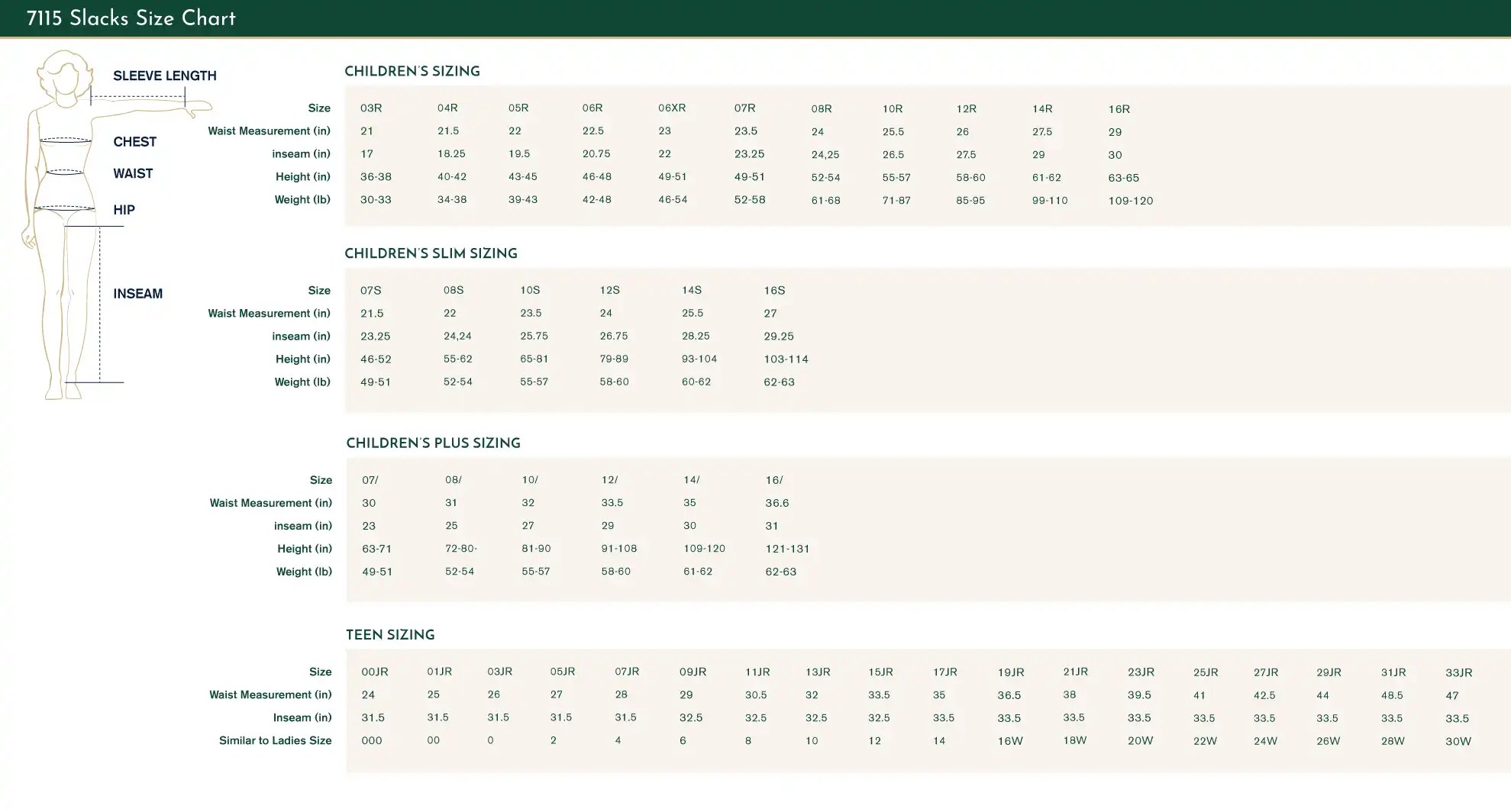Select the CHILDREN'S PLUS SIZING heading
The width and height of the screenshot is (1511, 812).
tap(433, 443)
